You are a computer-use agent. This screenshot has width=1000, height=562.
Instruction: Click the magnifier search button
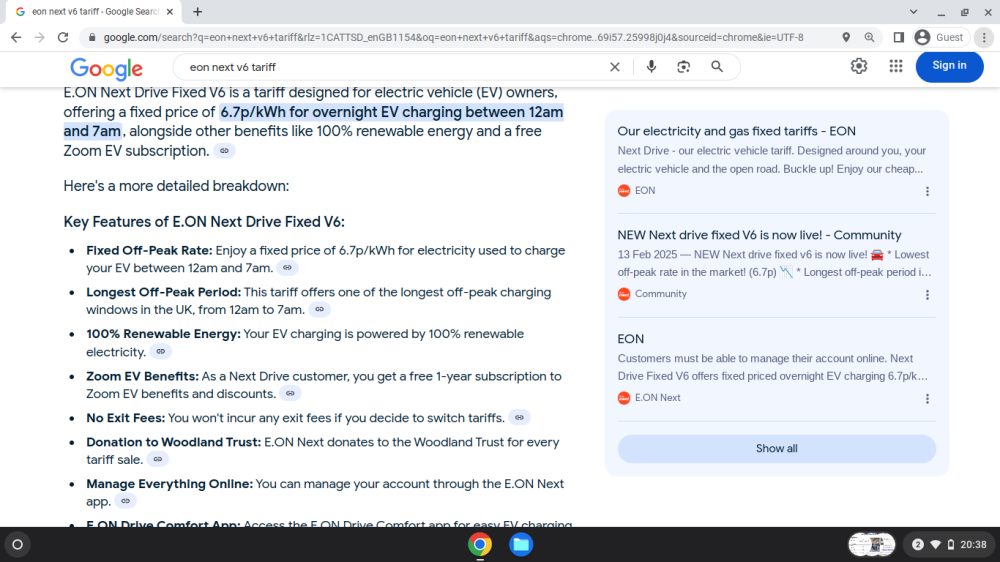pos(717,66)
